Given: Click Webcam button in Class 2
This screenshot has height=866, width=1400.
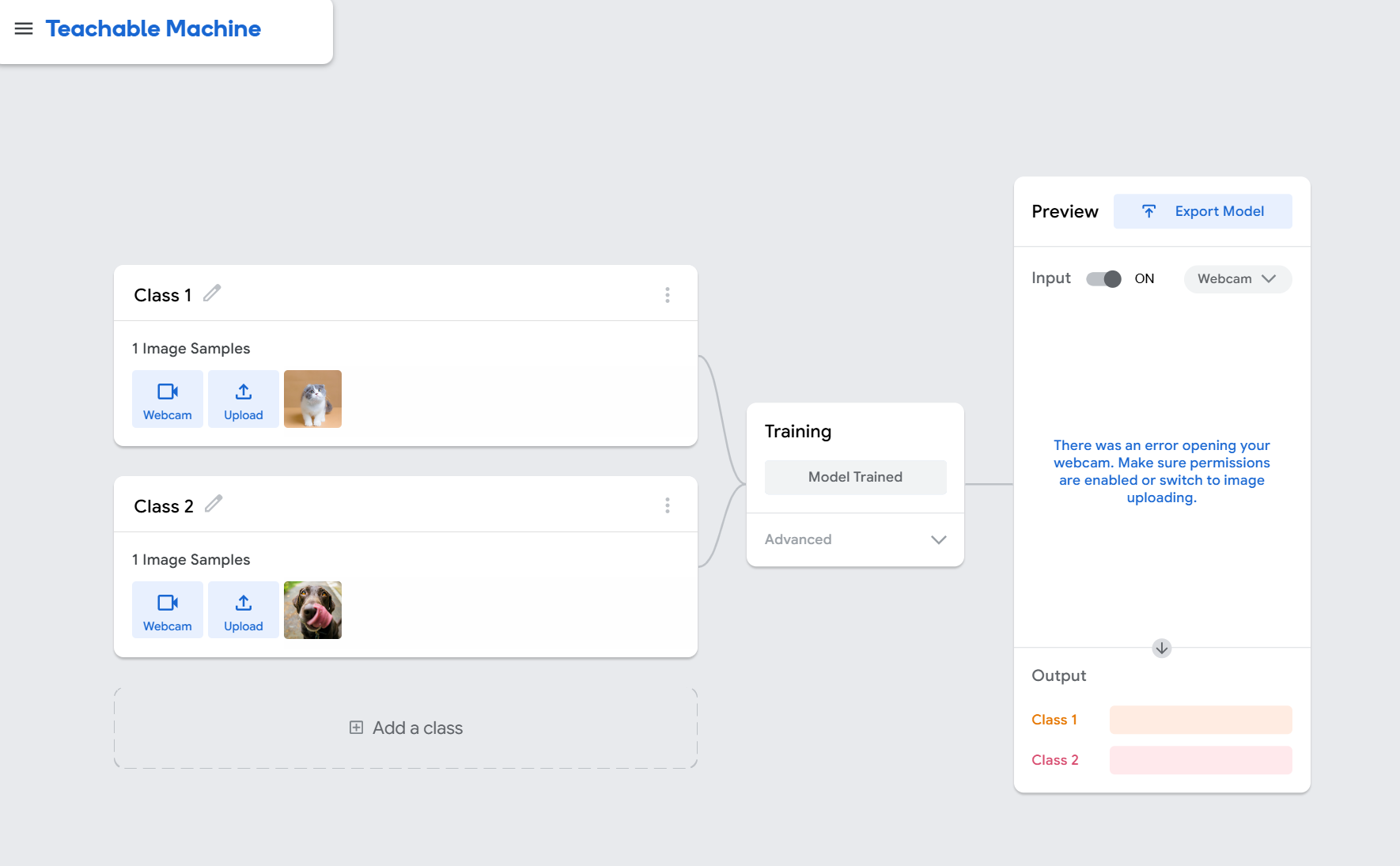Looking at the screenshot, I should (x=168, y=611).
